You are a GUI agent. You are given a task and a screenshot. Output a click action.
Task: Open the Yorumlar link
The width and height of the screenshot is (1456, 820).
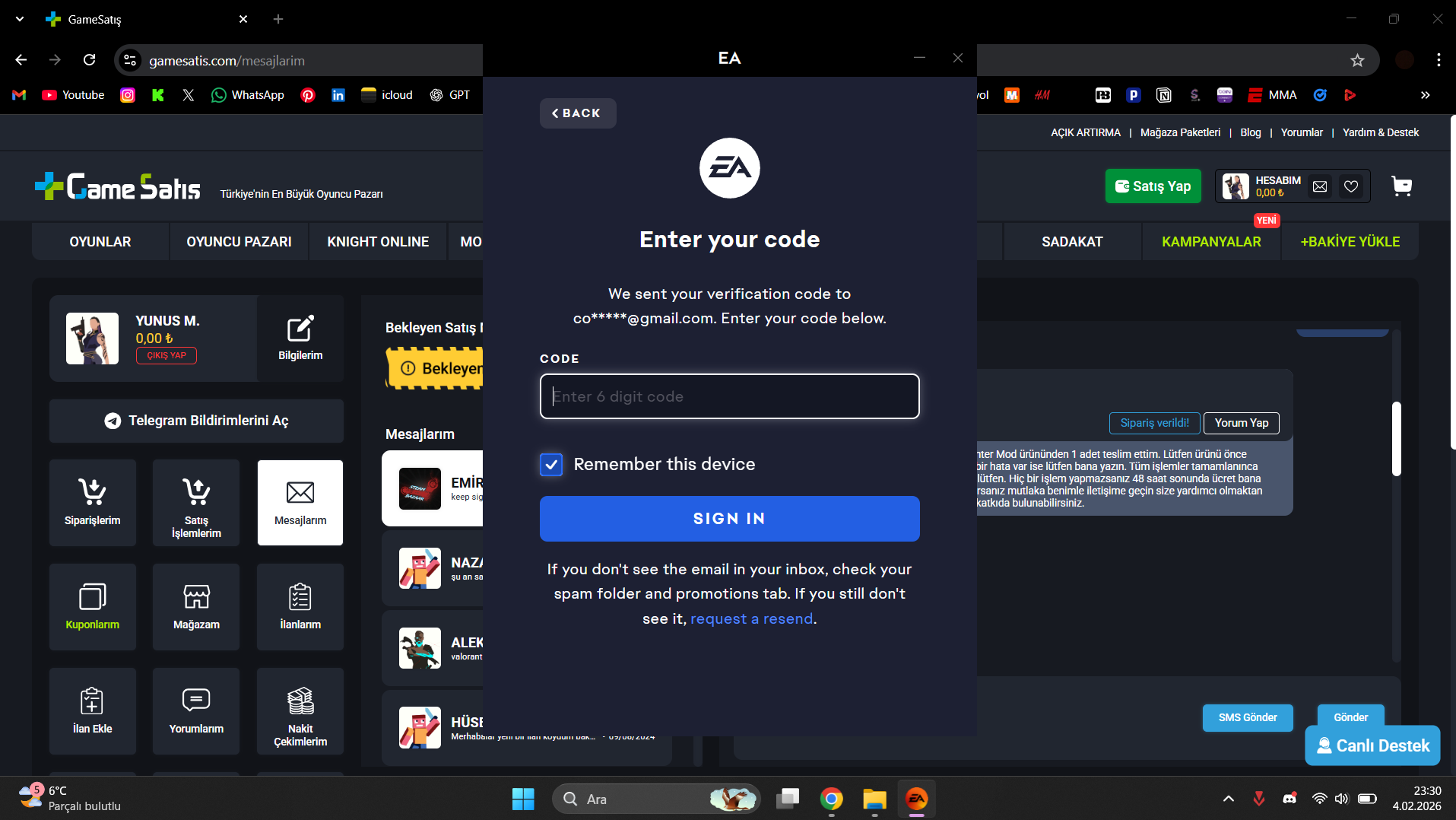point(1302,132)
